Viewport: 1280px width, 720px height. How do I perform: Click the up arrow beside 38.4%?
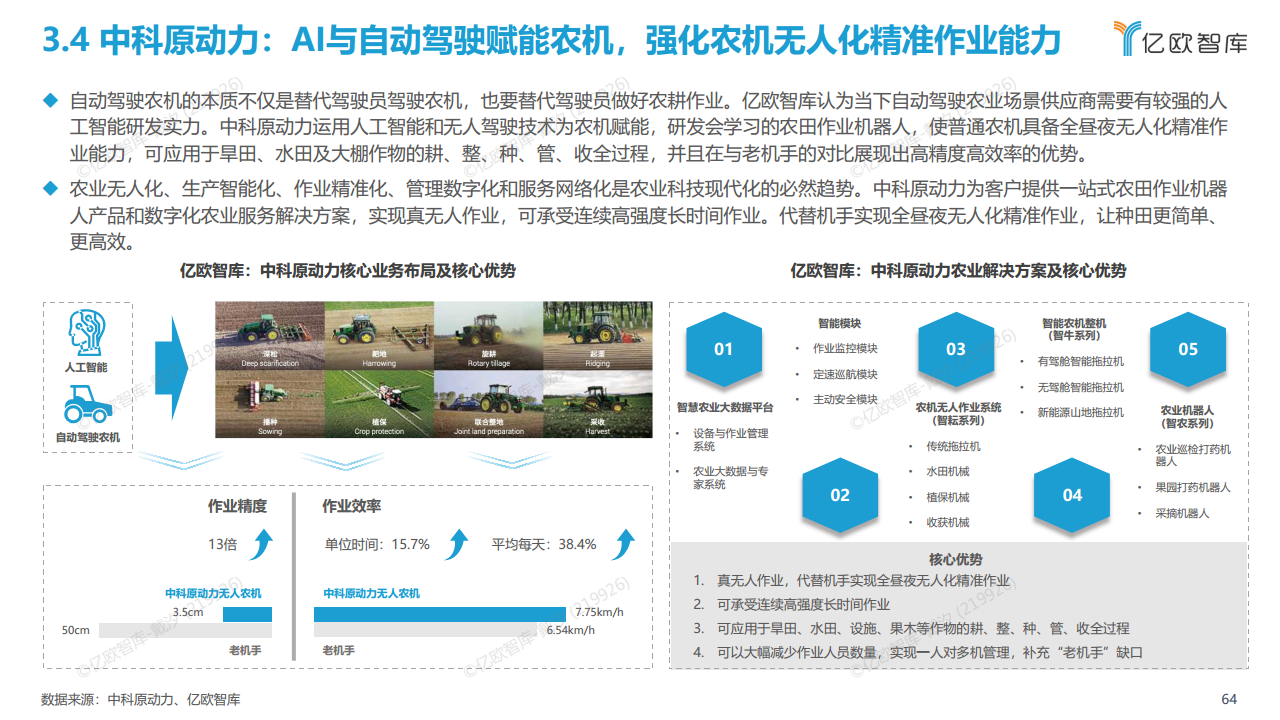point(625,545)
